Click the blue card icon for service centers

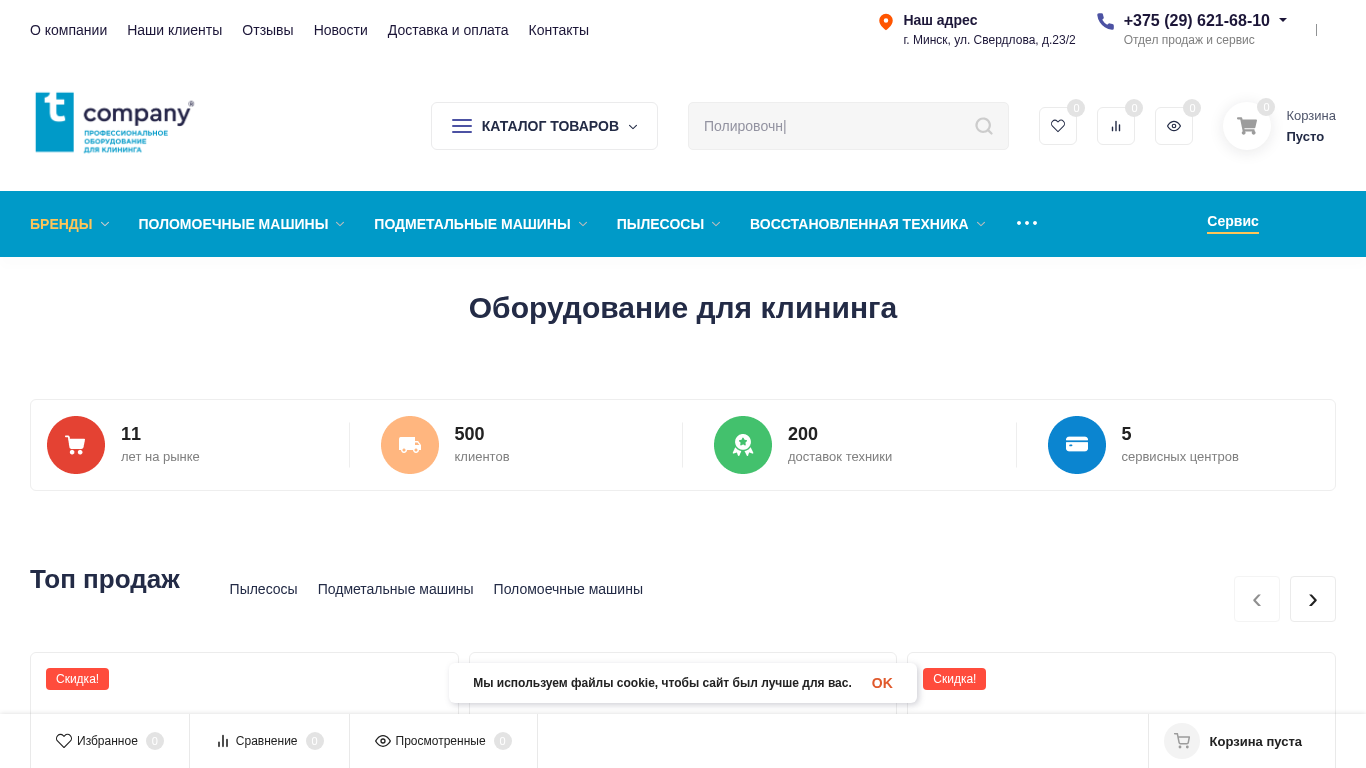pyautogui.click(x=1077, y=445)
